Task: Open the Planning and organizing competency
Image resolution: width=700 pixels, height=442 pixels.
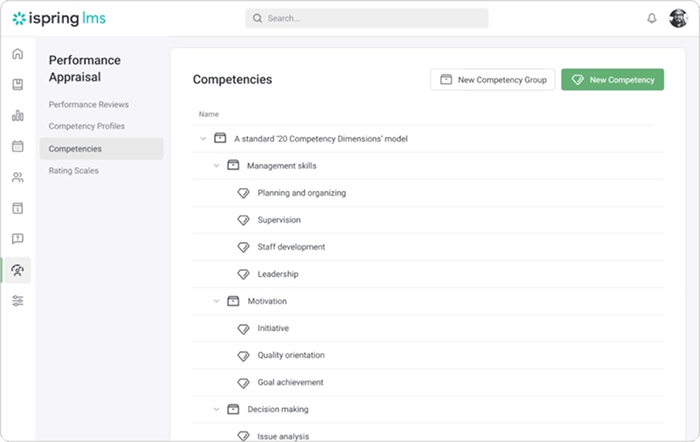Action: (x=302, y=193)
